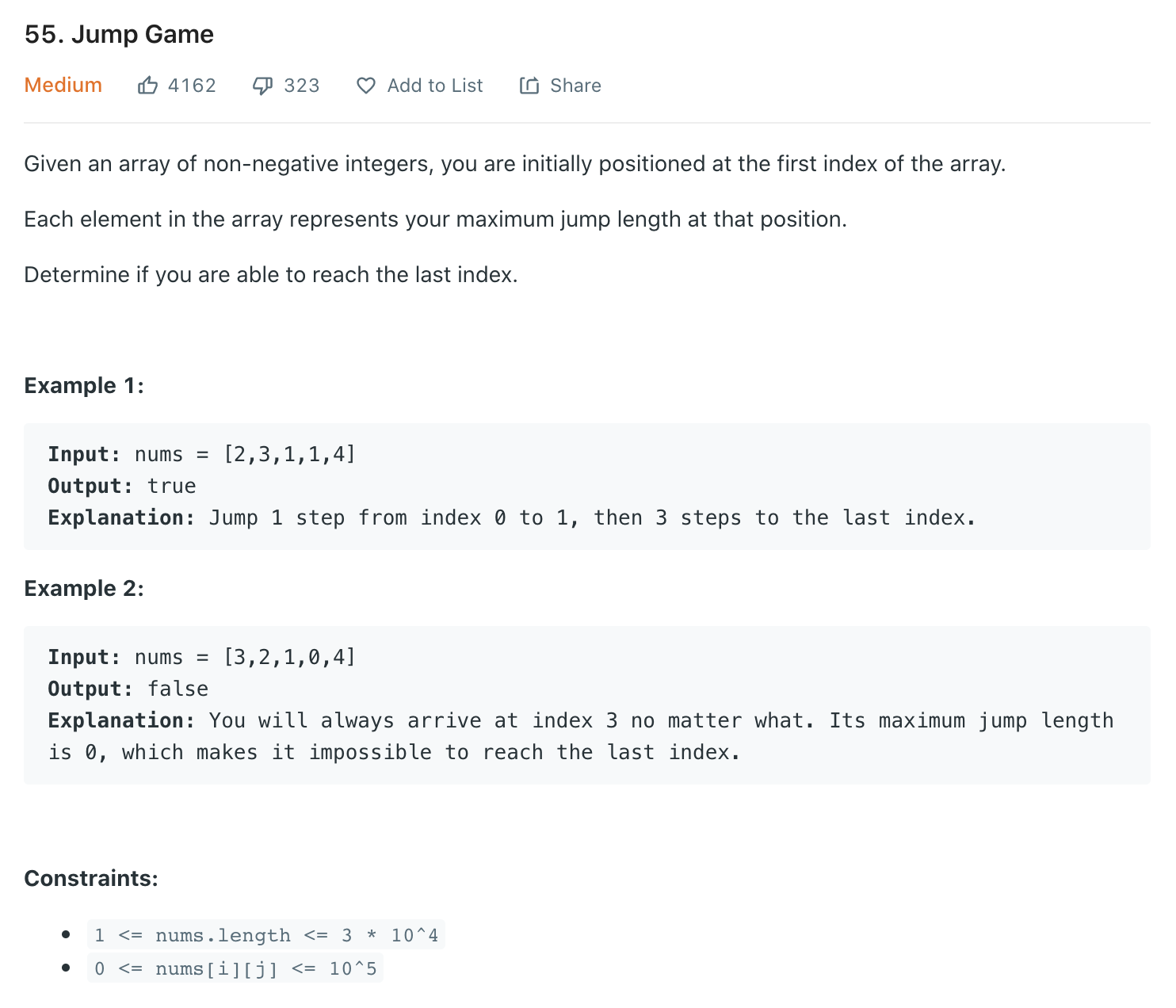Click the Medium difficulty label
The image size is (1176, 1008).
[63, 85]
